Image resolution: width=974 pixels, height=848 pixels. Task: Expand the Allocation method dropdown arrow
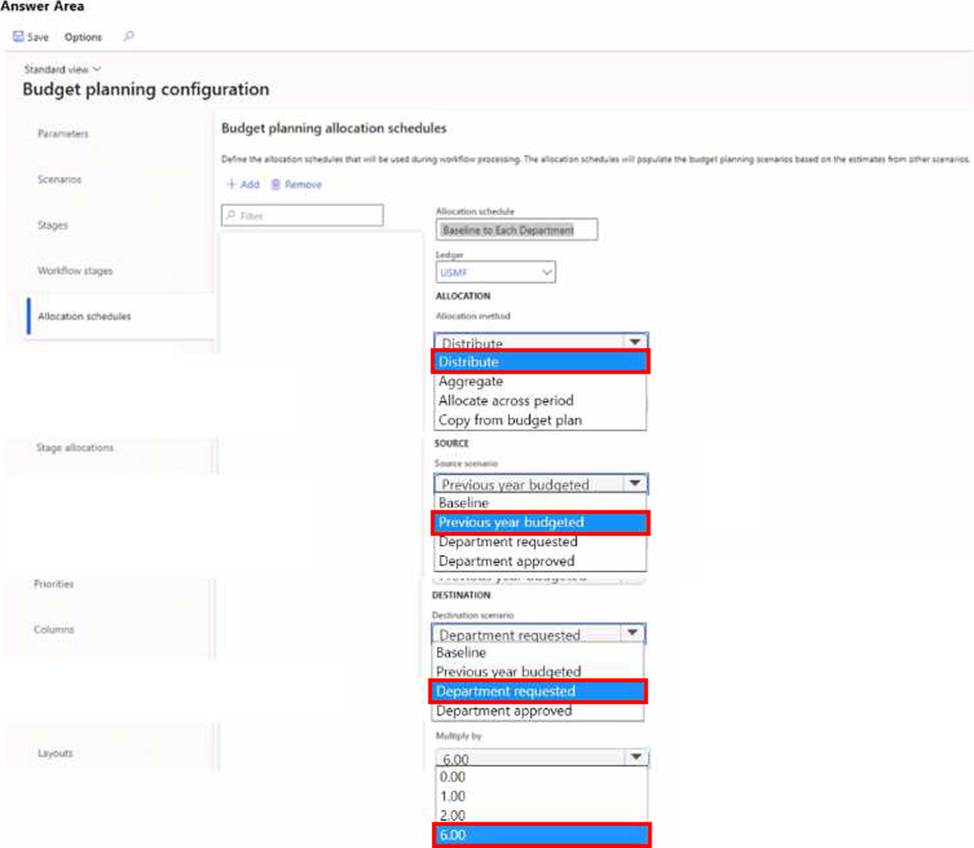click(632, 343)
